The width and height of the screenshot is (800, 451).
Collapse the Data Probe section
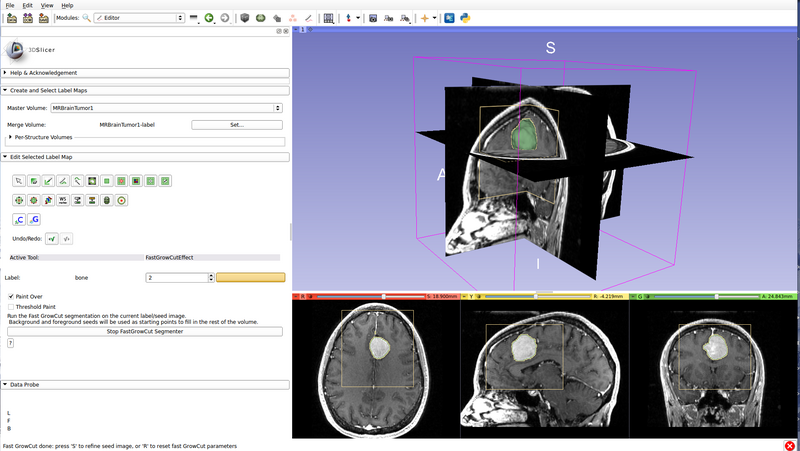[x=5, y=384]
